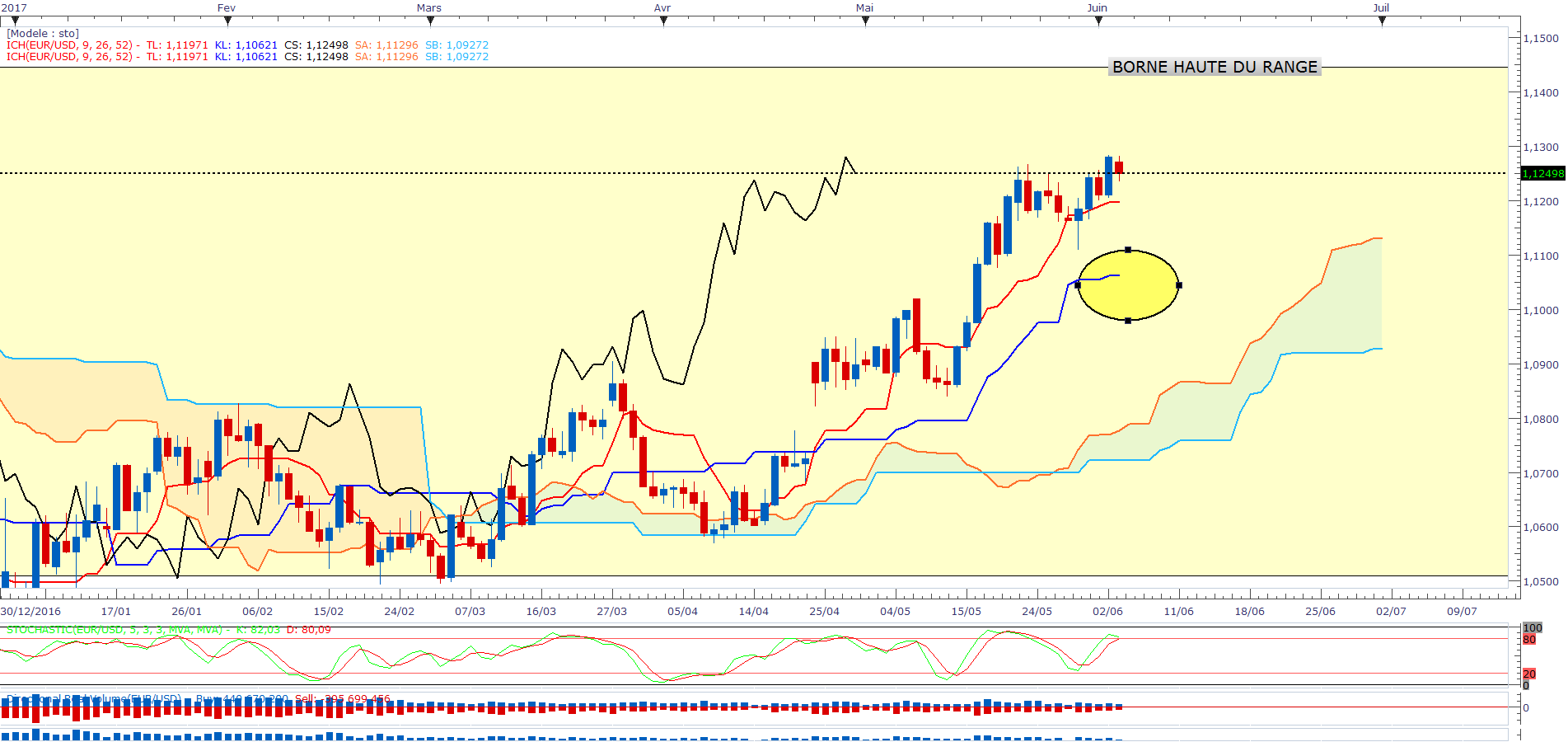Click the 15/05 date axis label
Screen dimensions: 1568x742
click(967, 612)
